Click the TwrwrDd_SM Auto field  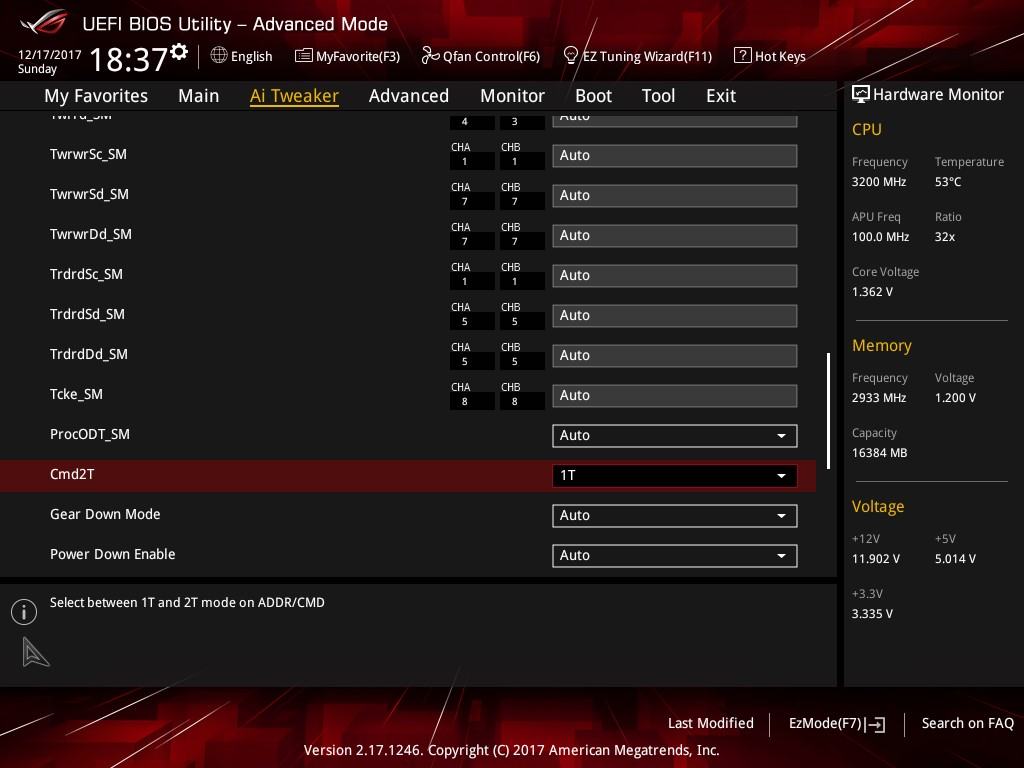(675, 236)
